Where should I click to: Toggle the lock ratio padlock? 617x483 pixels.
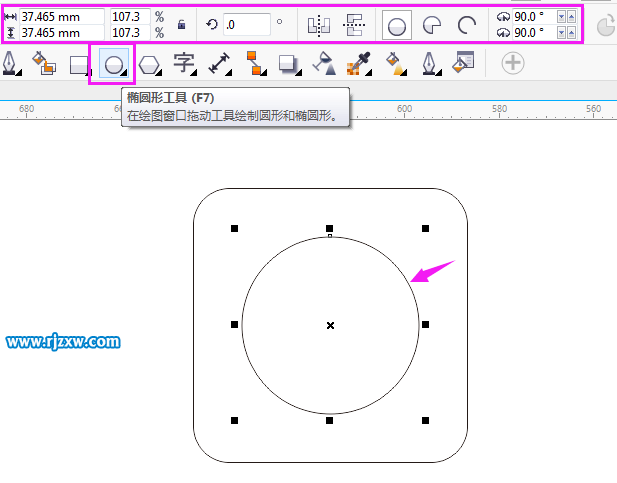pyautogui.click(x=180, y=25)
